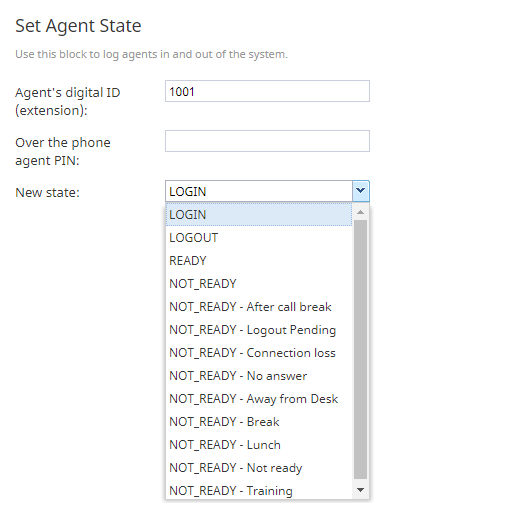510x522 pixels.
Task: Select NOT_READY - After call break
Action: coord(259,307)
